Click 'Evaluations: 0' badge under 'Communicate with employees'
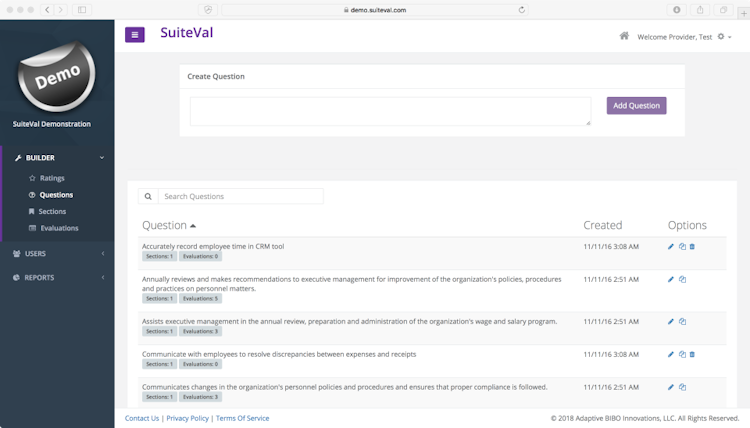The width and height of the screenshot is (750, 428). 200,364
